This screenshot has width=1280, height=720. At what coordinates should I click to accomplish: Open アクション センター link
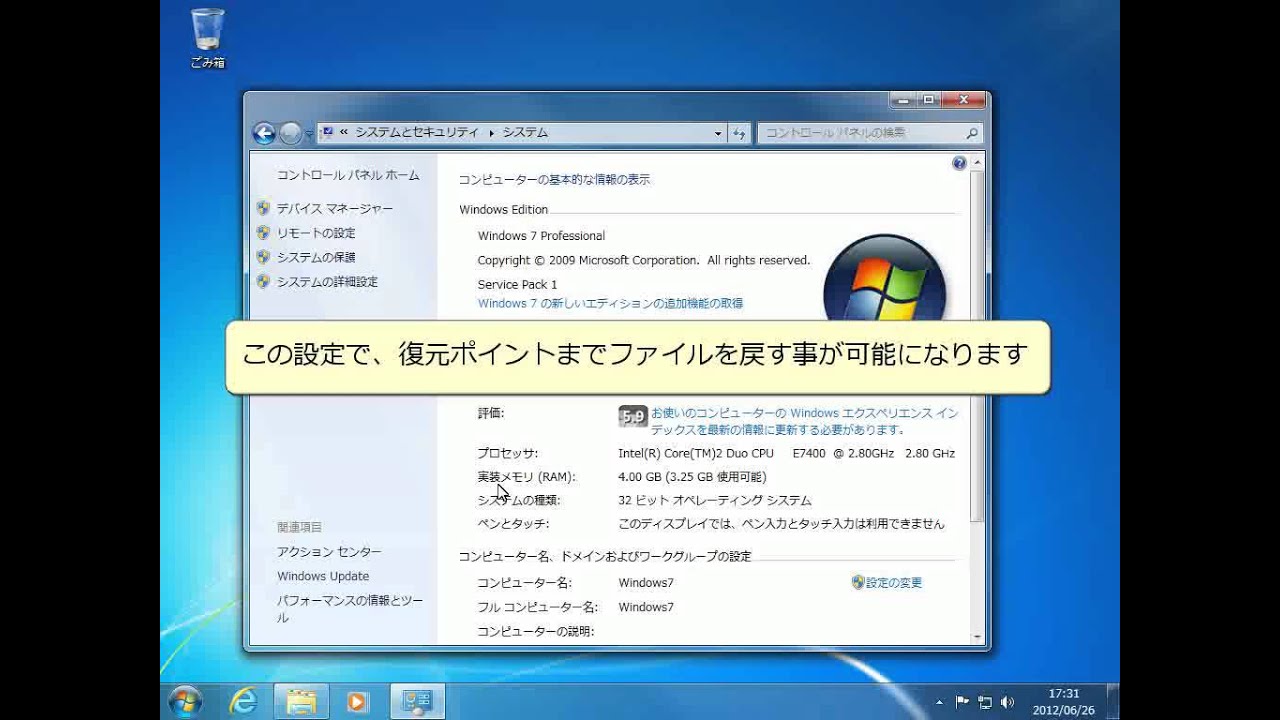329,552
